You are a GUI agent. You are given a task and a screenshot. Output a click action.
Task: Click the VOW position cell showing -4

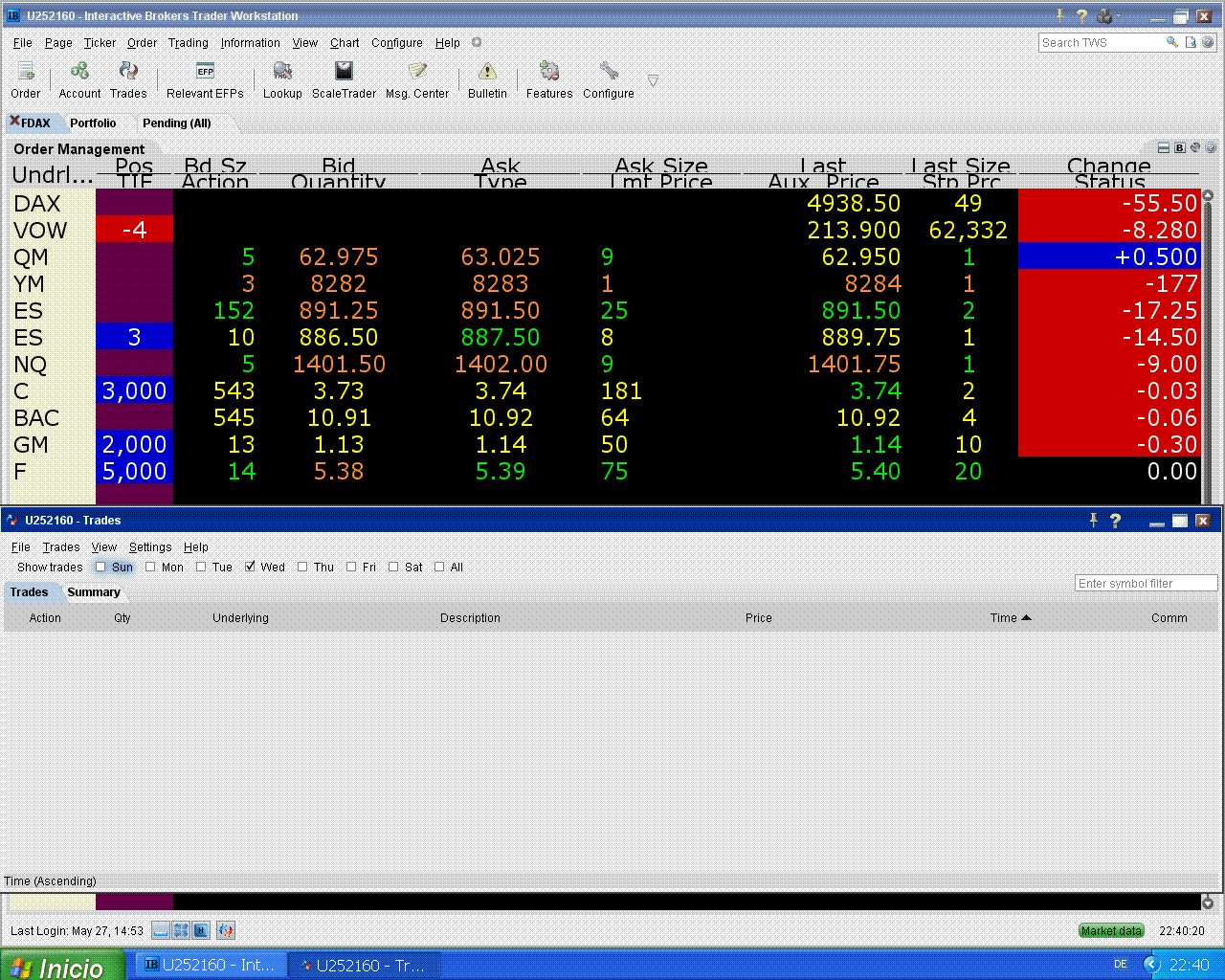tap(134, 230)
